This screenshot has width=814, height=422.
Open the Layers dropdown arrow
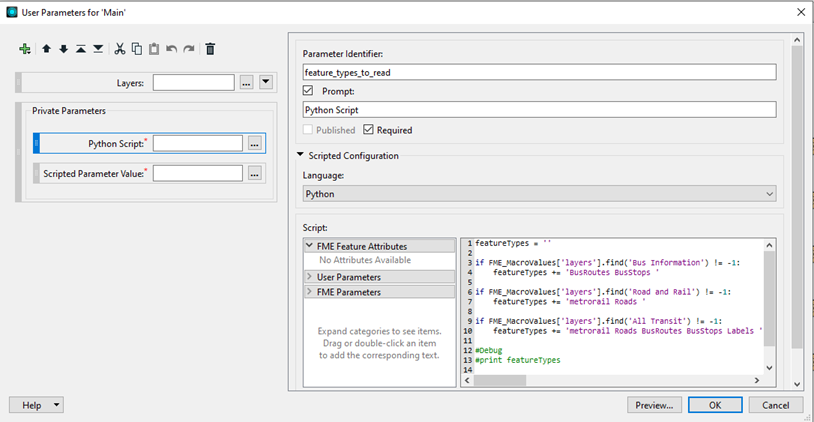tap(266, 82)
